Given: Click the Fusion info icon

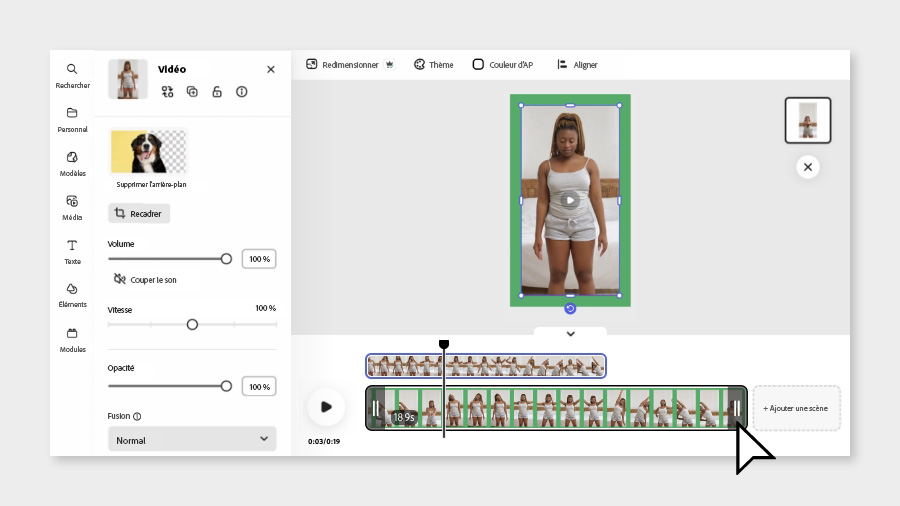Looking at the screenshot, I should pos(137,417).
